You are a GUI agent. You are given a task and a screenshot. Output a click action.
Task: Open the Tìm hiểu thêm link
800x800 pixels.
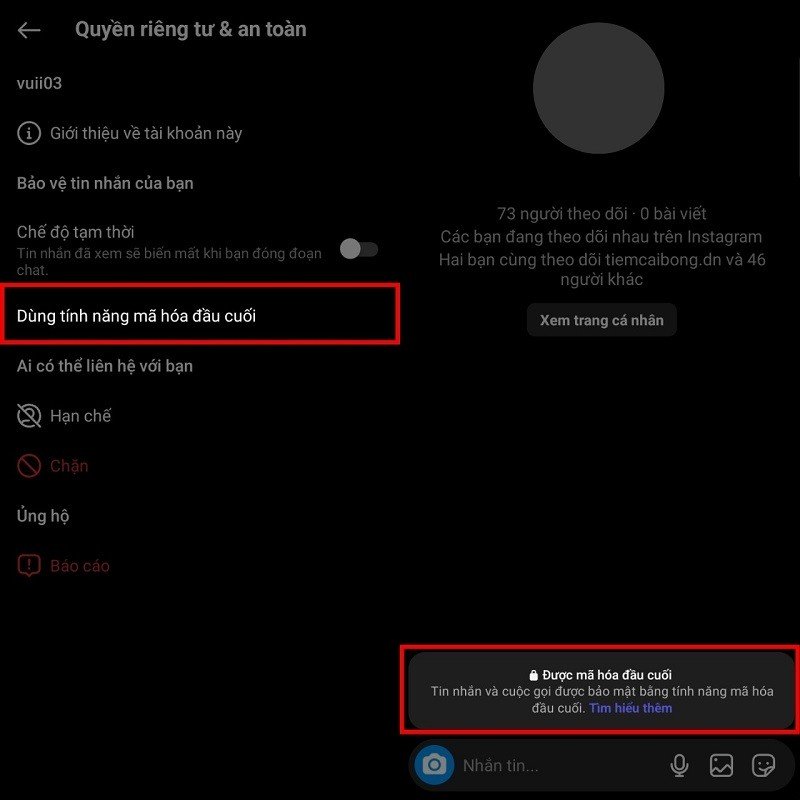(630, 708)
